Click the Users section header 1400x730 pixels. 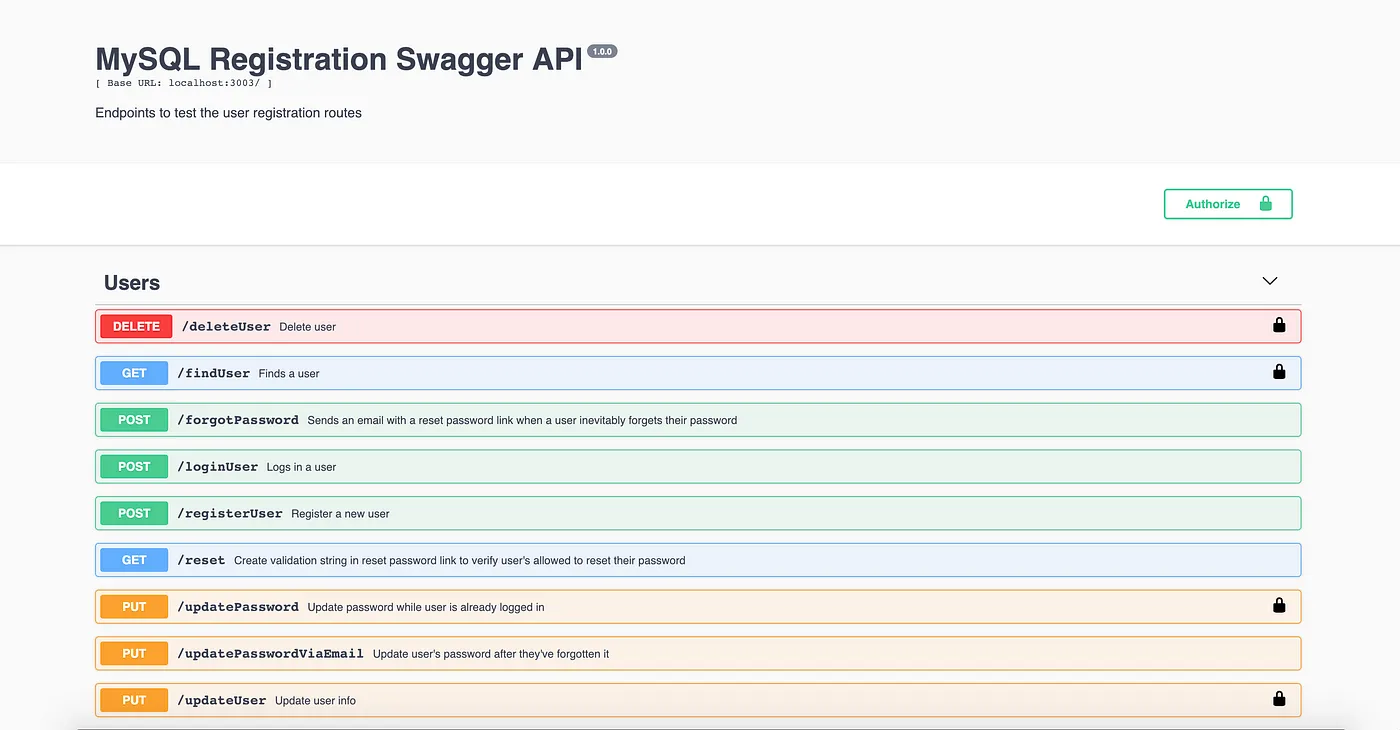pos(131,282)
